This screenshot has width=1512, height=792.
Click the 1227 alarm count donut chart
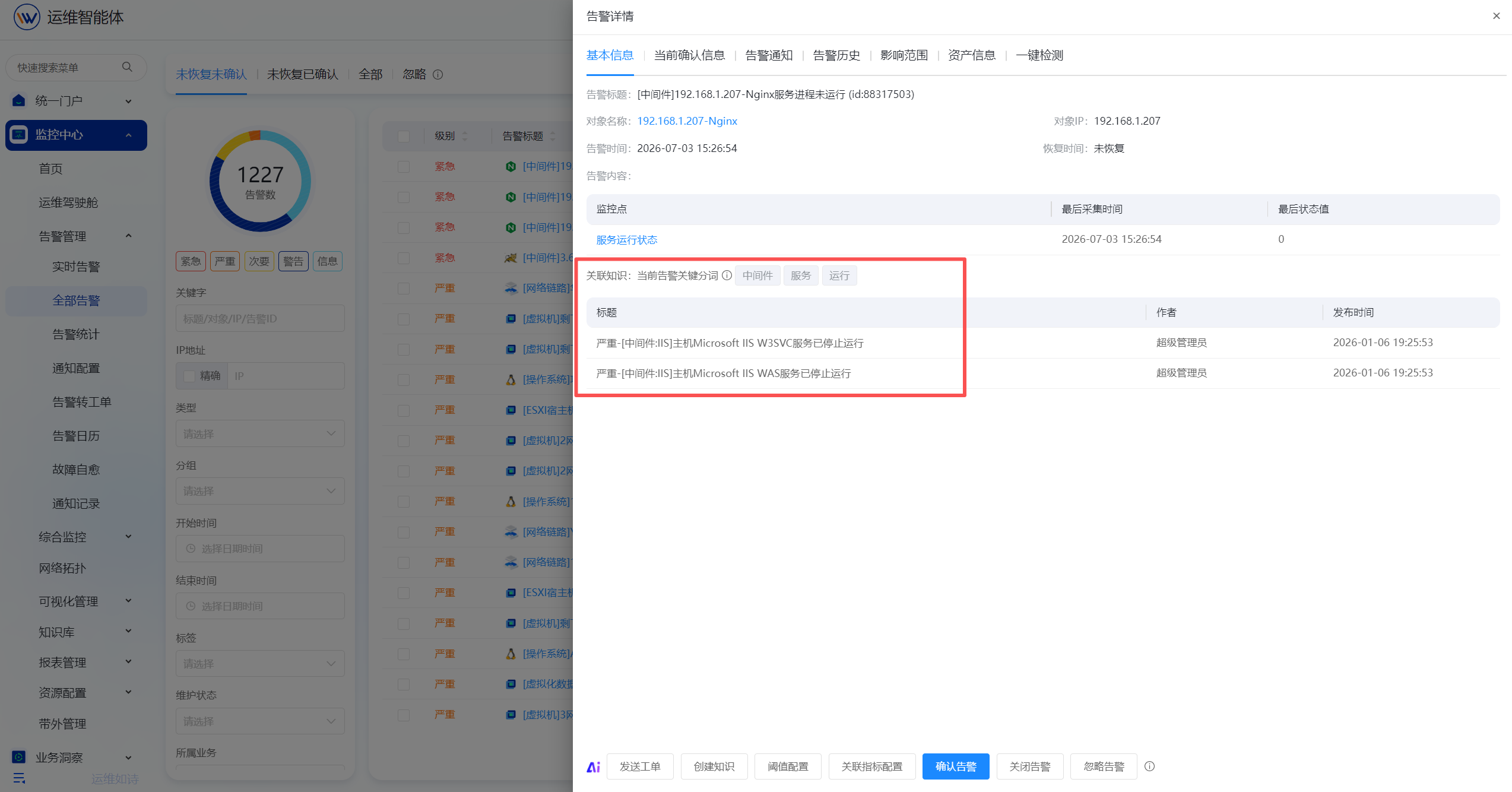click(x=260, y=180)
